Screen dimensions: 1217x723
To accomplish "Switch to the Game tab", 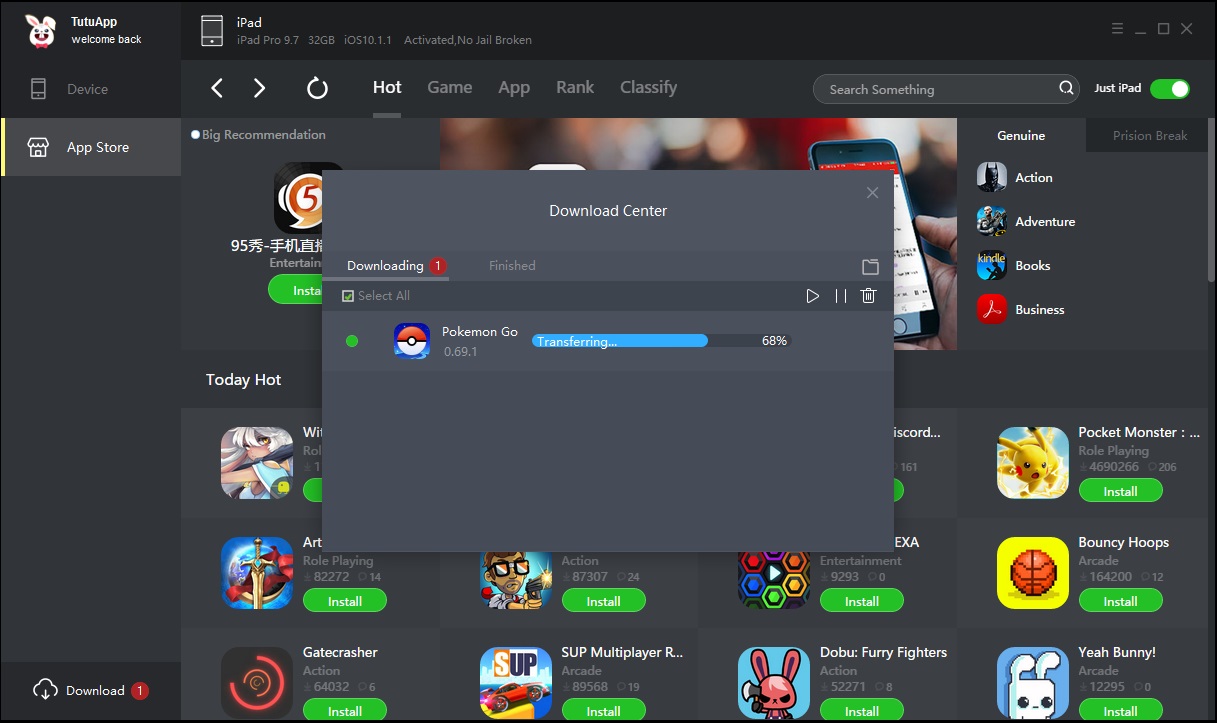I will click(x=450, y=87).
